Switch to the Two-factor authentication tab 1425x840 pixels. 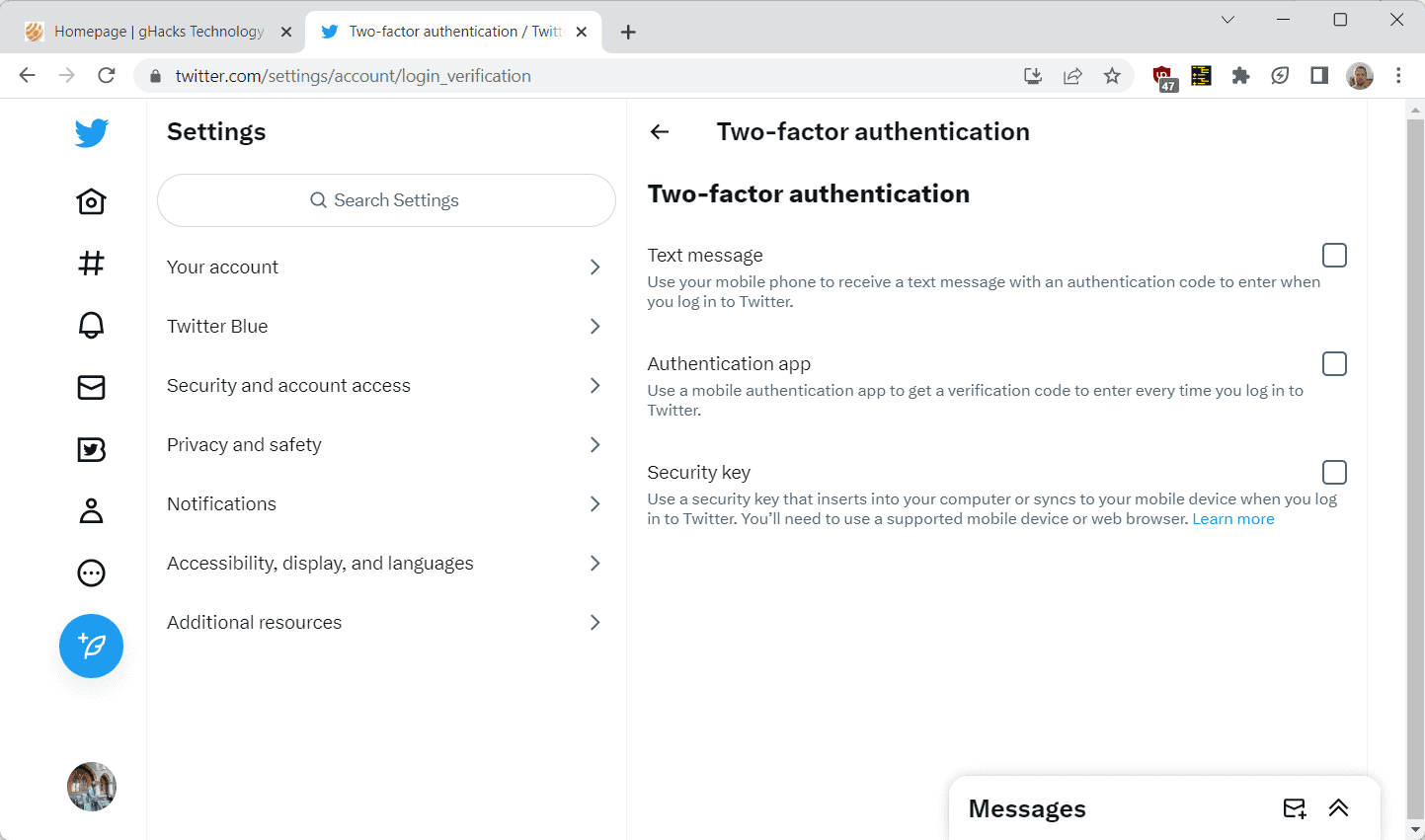click(x=444, y=31)
